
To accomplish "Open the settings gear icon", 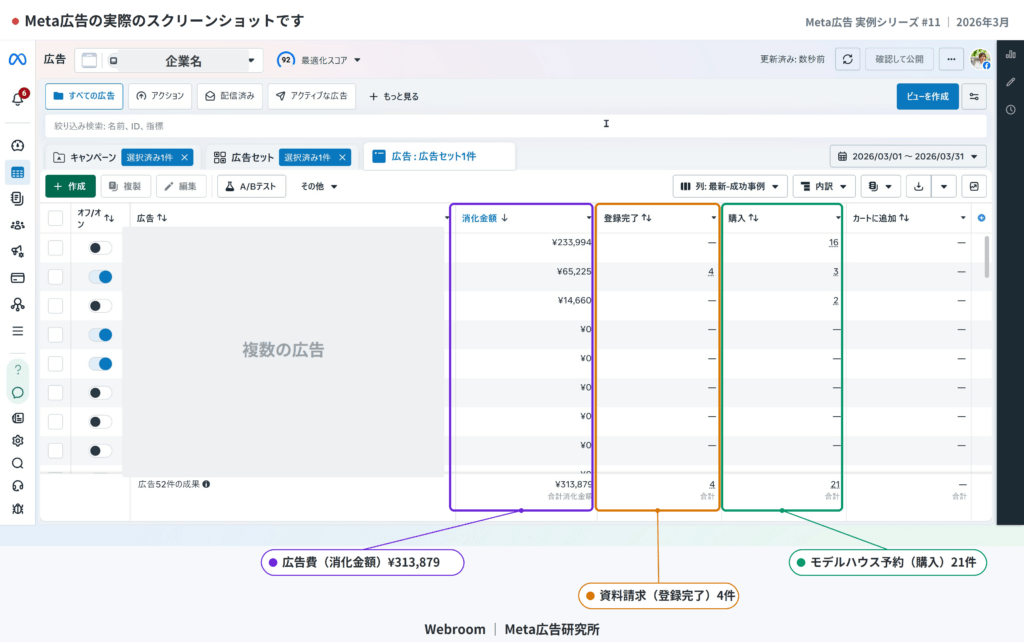I will point(18,441).
